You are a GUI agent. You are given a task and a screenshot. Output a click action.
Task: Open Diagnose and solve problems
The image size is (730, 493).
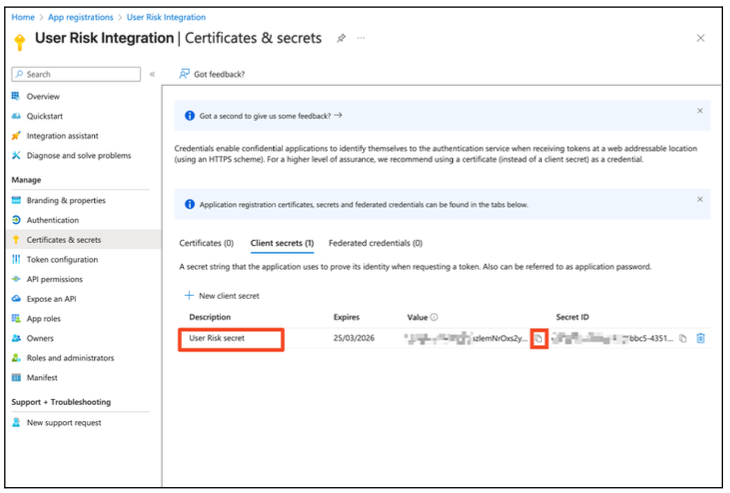pos(79,155)
